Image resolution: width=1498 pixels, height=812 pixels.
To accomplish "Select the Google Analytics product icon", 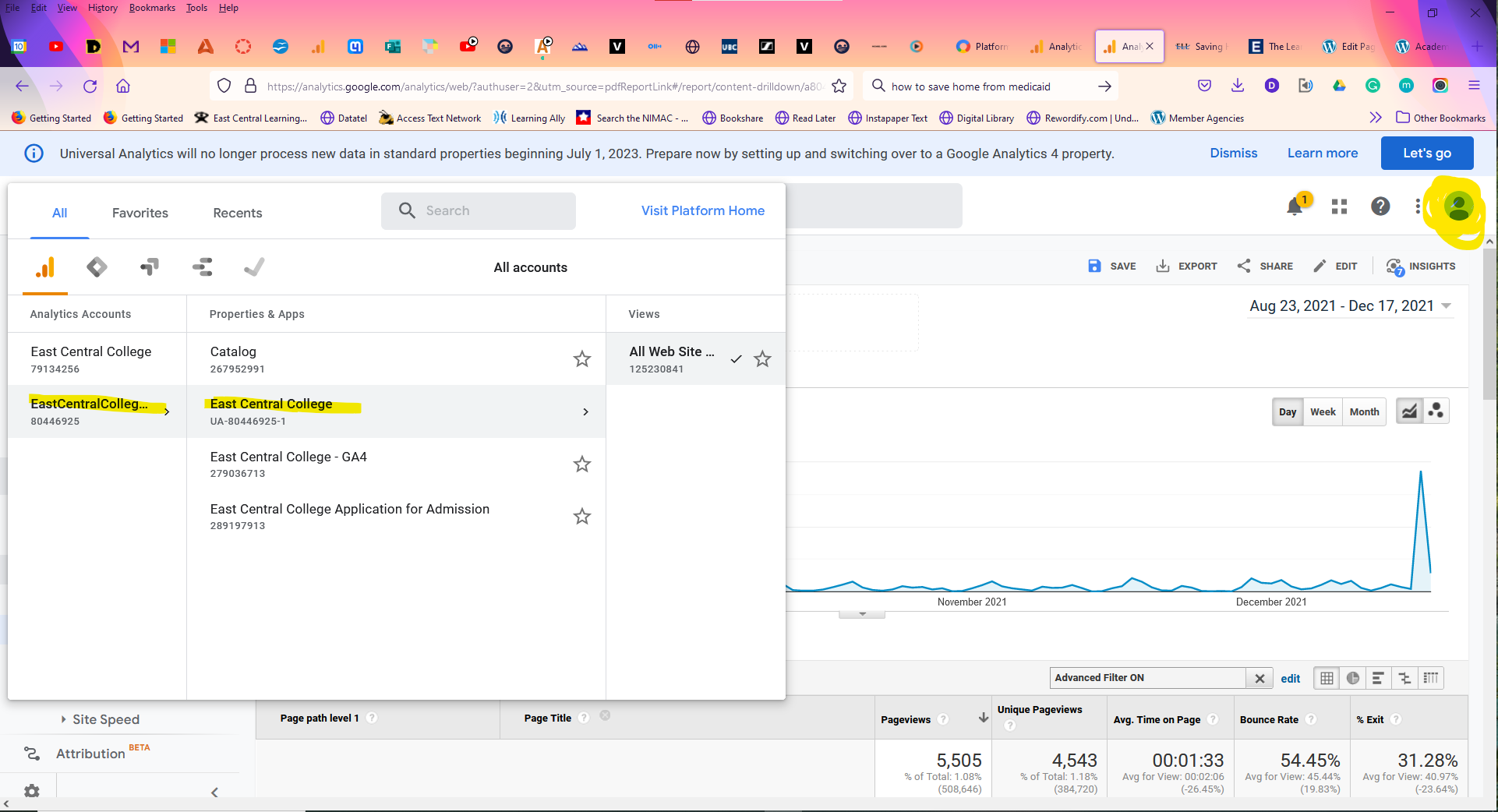I will (45, 267).
